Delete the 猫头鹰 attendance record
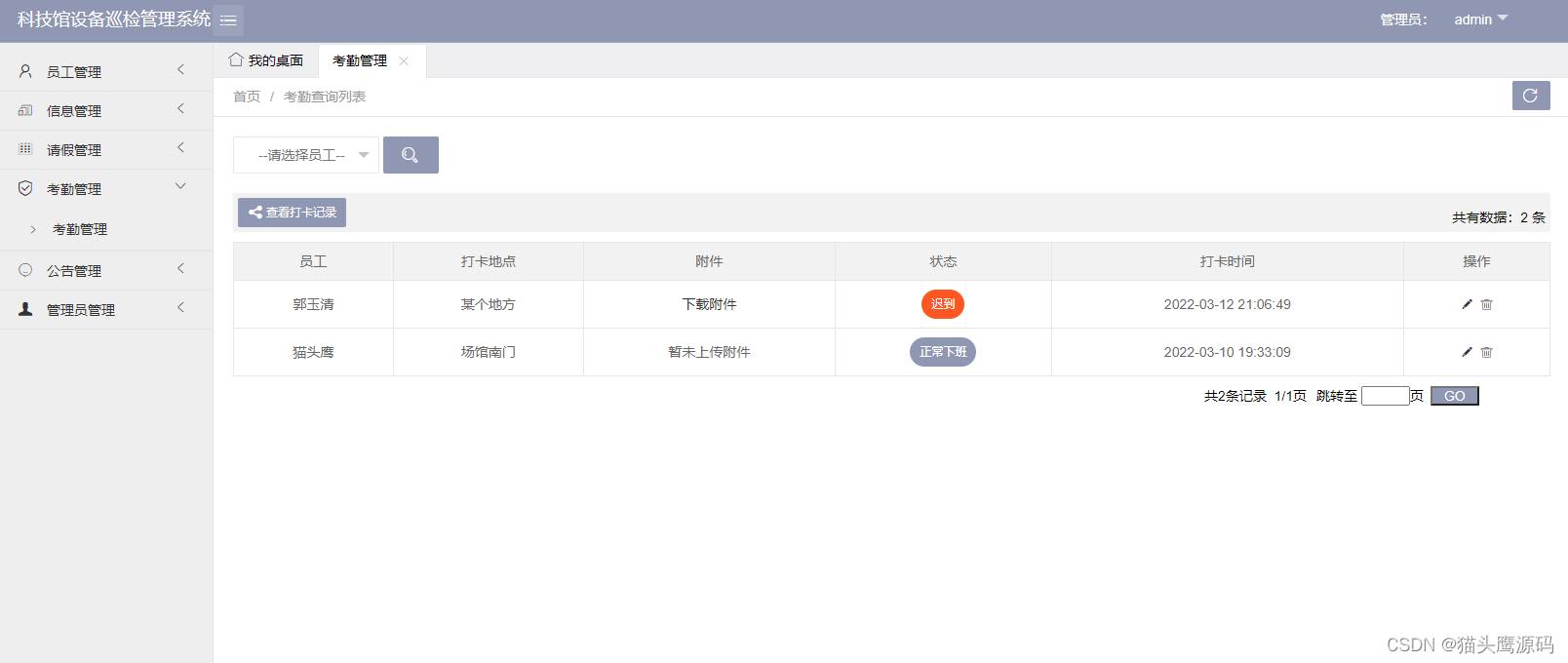The image size is (1568, 663). click(x=1487, y=352)
